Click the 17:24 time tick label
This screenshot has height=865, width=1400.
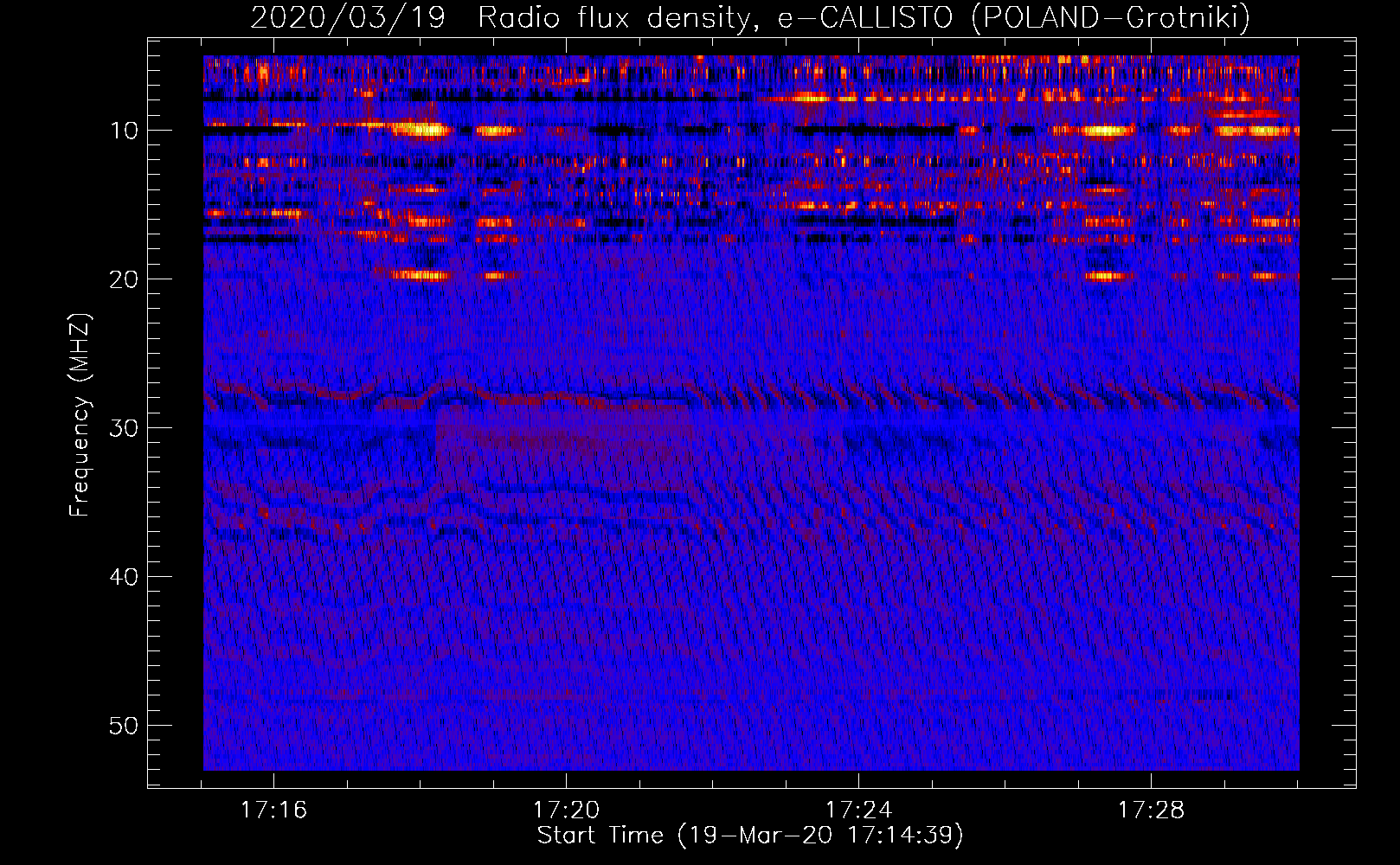[858, 811]
